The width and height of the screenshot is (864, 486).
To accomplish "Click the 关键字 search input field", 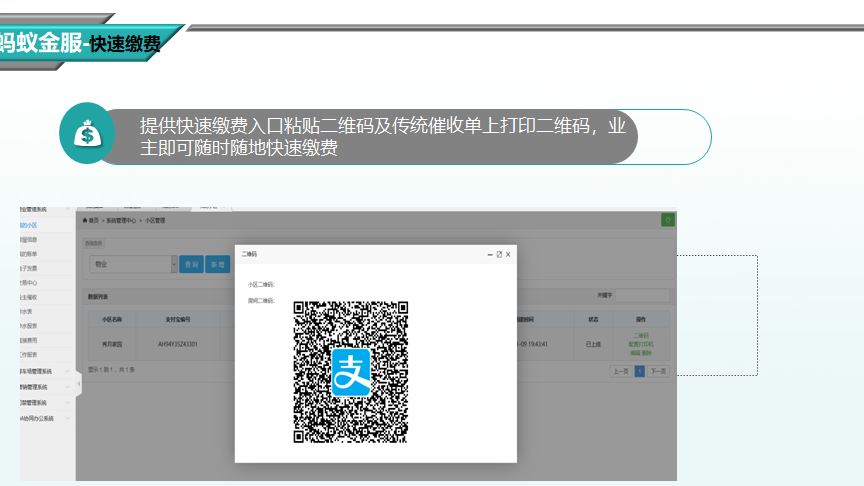I will click(642, 296).
